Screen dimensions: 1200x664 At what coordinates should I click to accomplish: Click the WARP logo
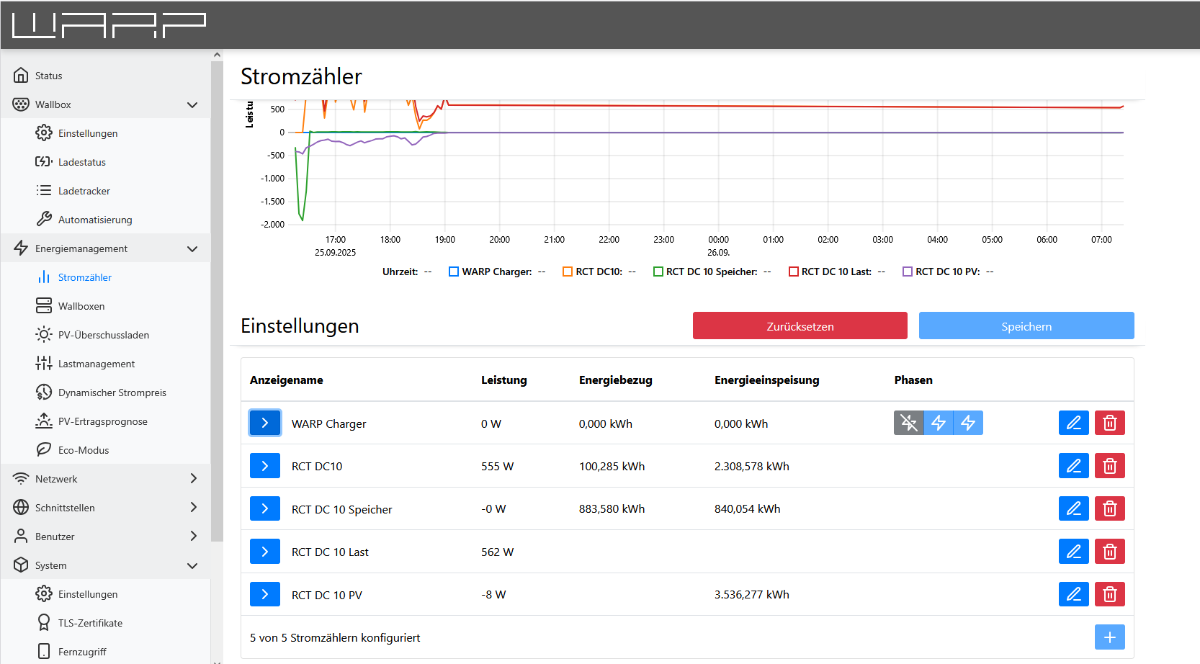(109, 25)
